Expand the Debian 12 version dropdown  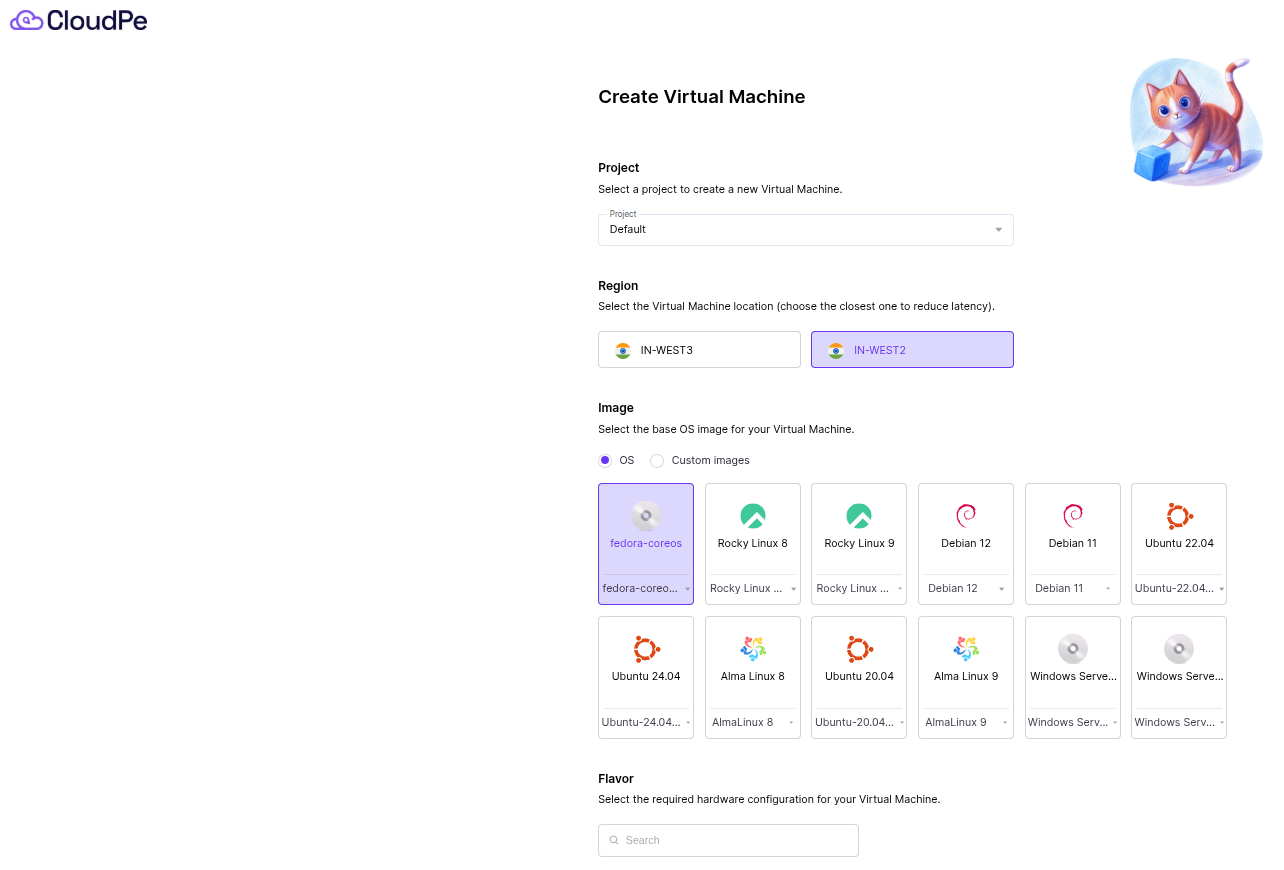pyautogui.click(x=965, y=589)
